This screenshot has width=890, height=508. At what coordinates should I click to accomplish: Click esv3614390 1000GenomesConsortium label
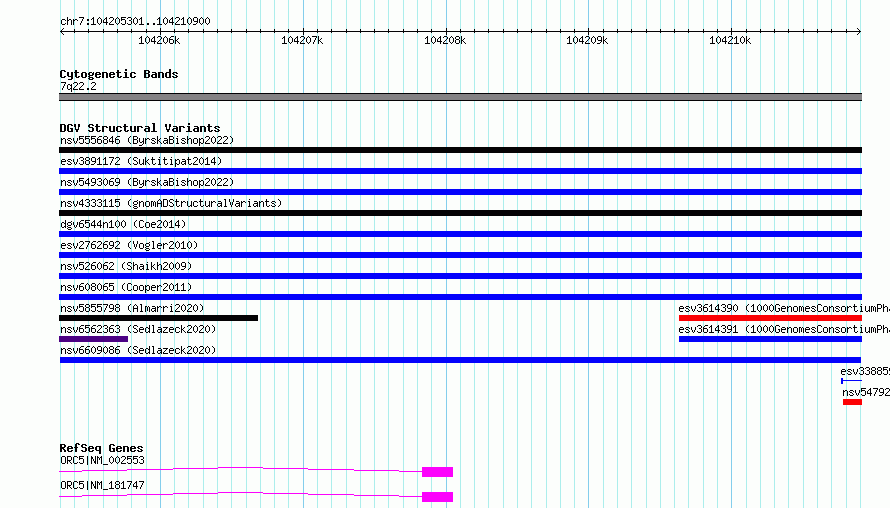(784, 308)
